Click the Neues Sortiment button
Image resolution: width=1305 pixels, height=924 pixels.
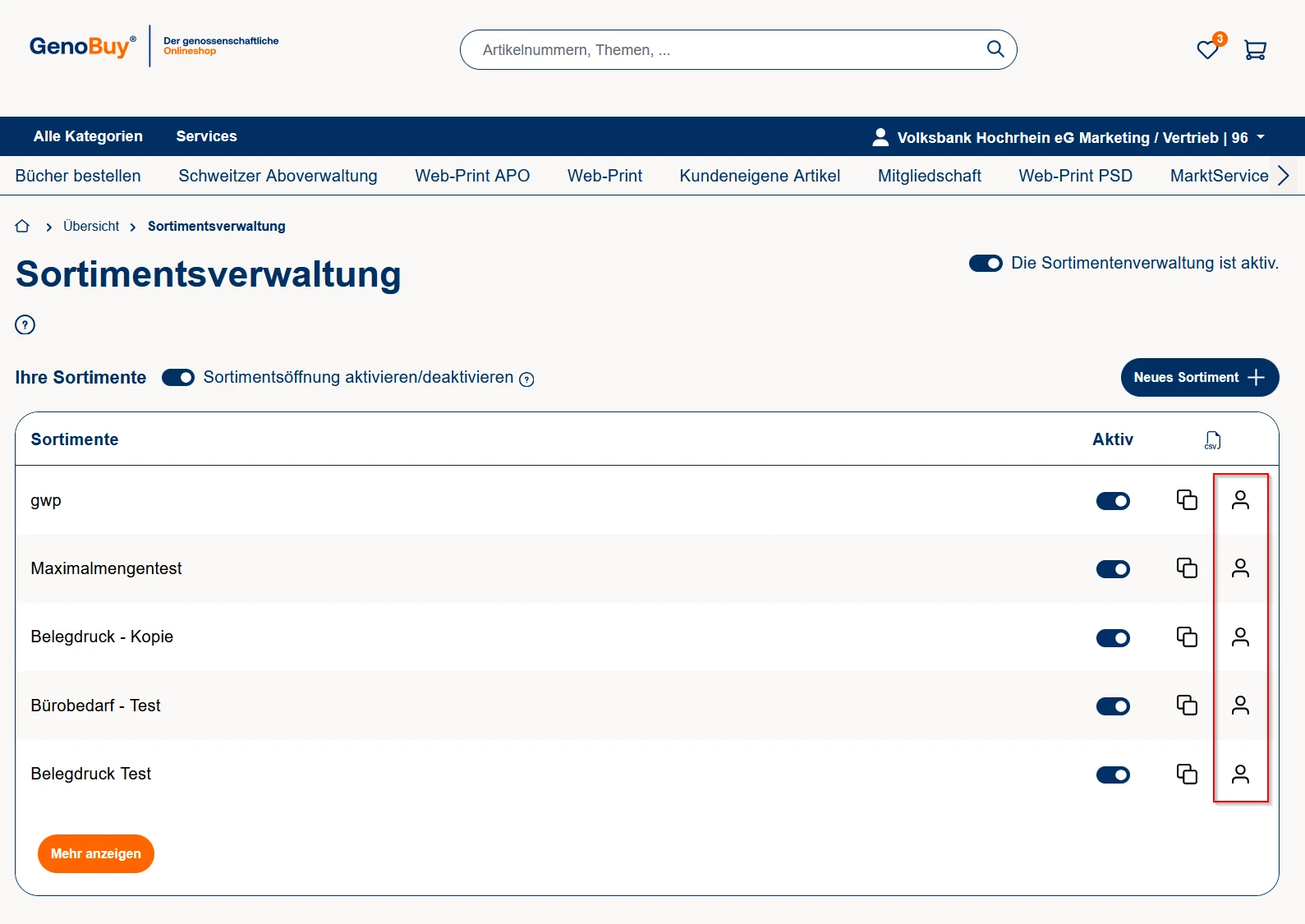pyautogui.click(x=1199, y=378)
